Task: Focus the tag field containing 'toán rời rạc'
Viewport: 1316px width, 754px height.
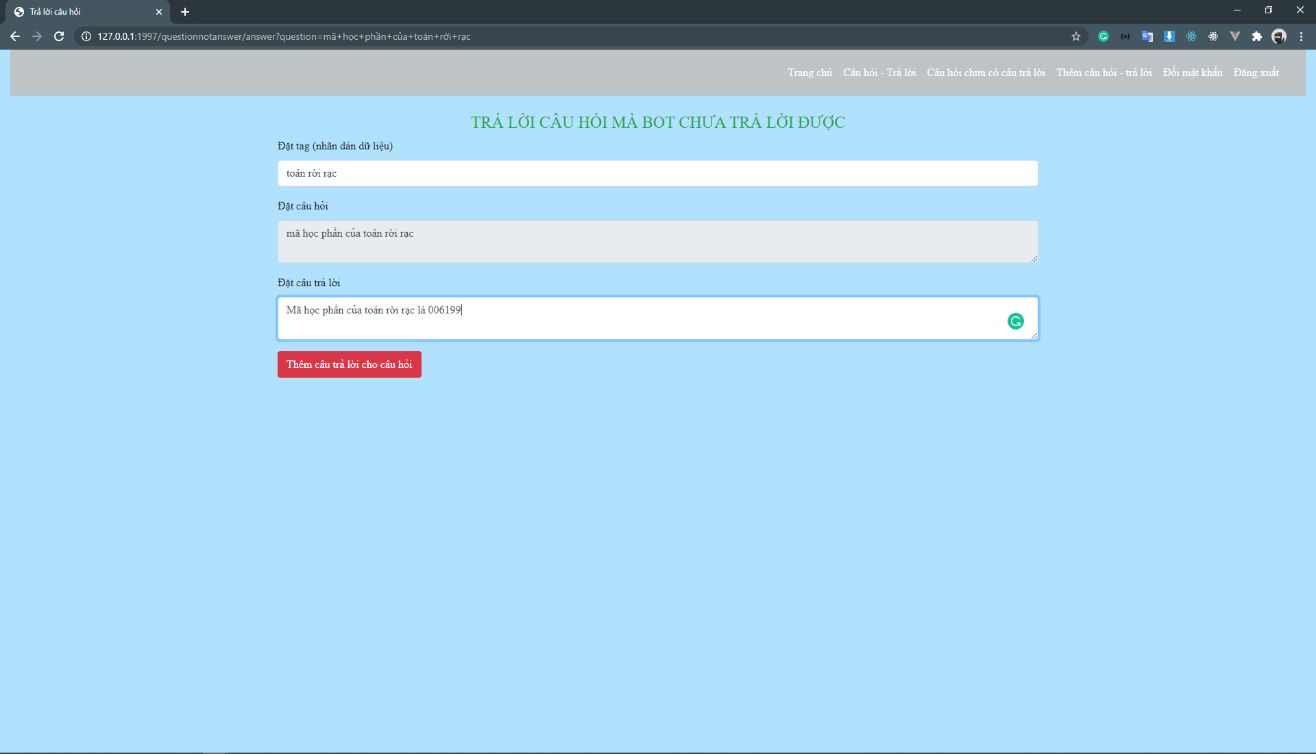Action: 657,173
